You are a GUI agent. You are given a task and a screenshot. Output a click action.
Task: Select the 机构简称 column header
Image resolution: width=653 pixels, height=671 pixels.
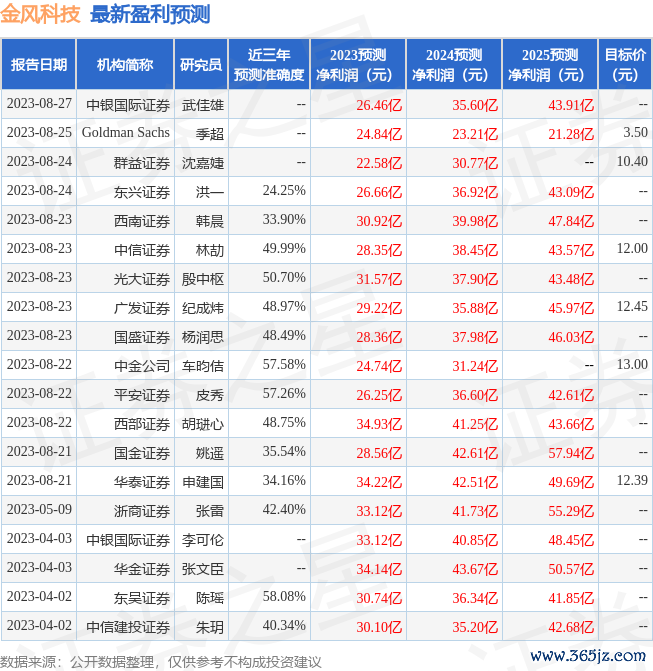pos(125,65)
